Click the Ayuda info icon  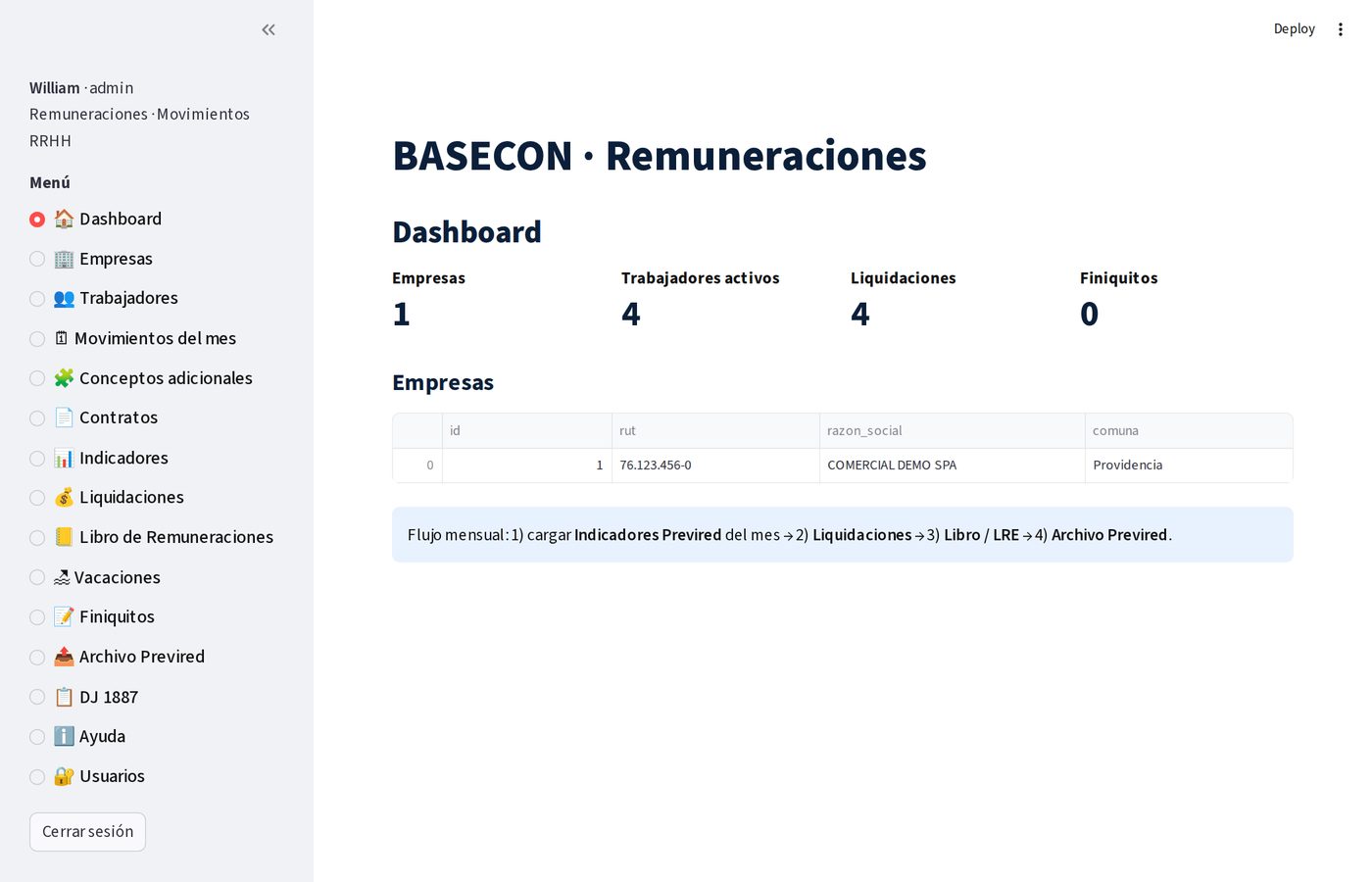[x=64, y=736]
